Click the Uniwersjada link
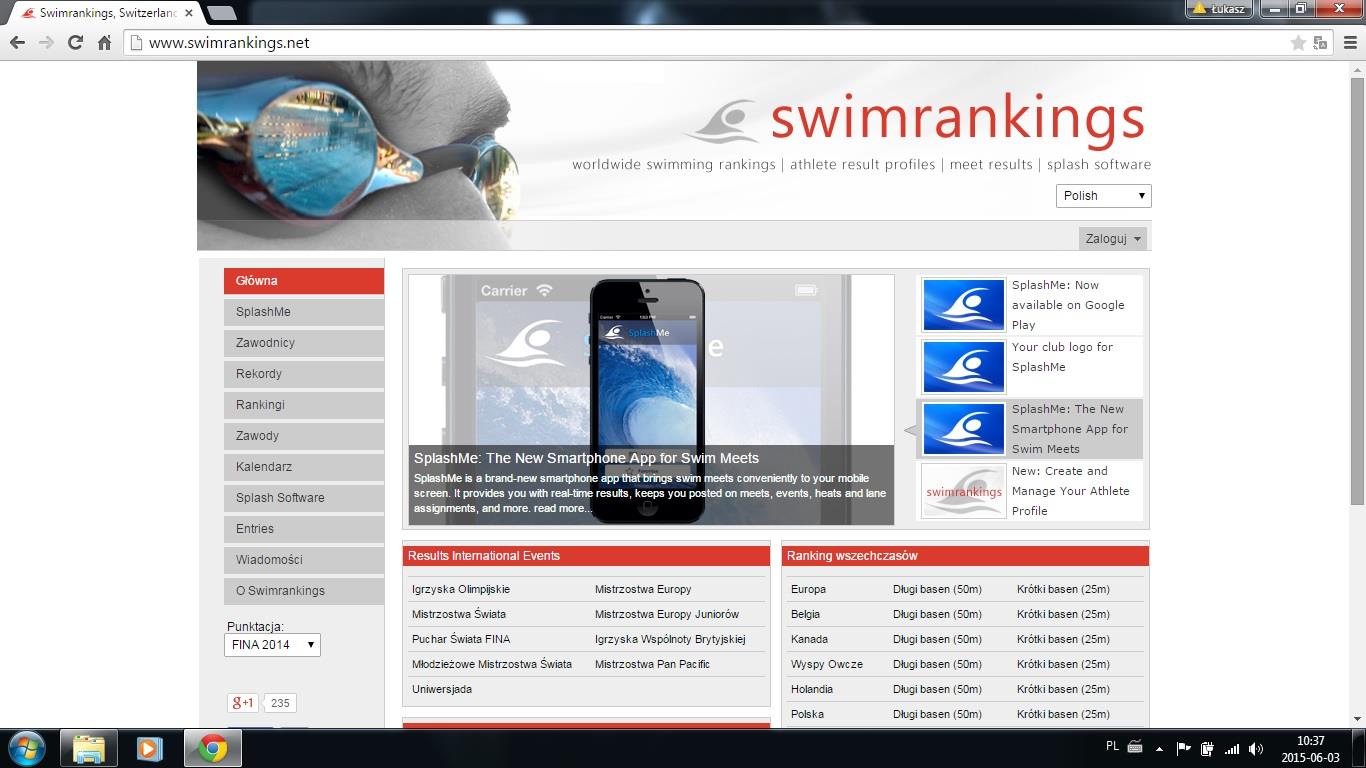Viewport: 1366px width, 768px height. click(x=442, y=689)
